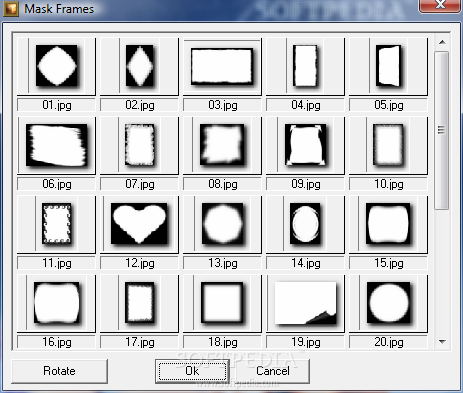Click the 08.jpg file name label

click(222, 184)
